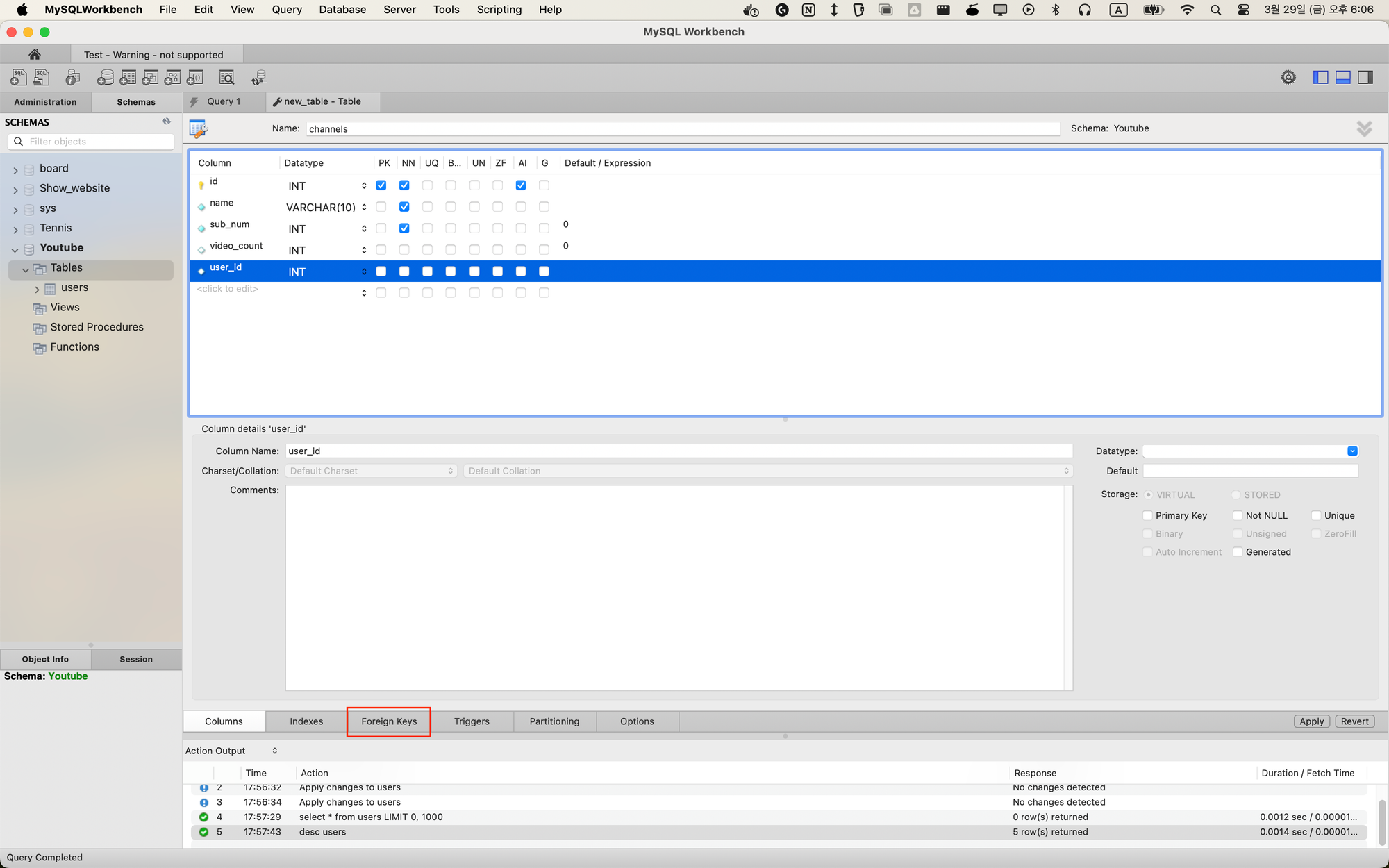Expand the users table tree node
1389x868 pixels.
(x=37, y=288)
